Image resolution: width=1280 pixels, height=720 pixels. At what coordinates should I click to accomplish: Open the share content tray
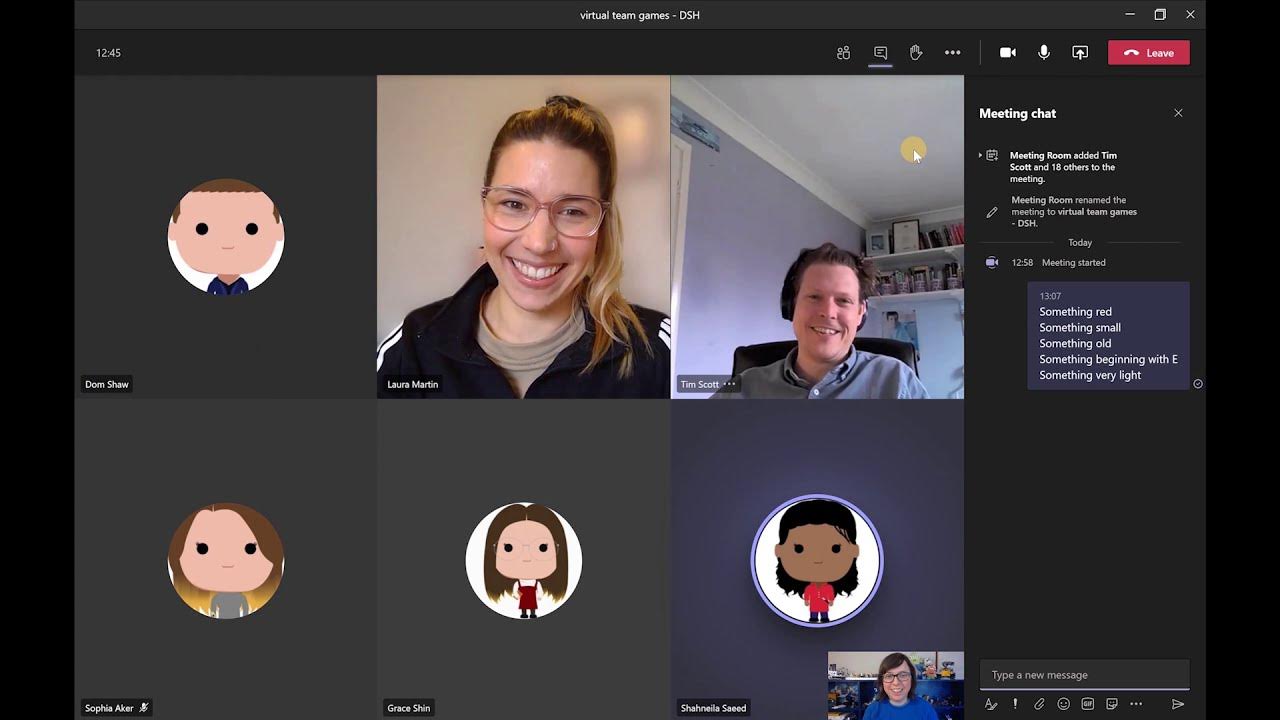[1080, 53]
